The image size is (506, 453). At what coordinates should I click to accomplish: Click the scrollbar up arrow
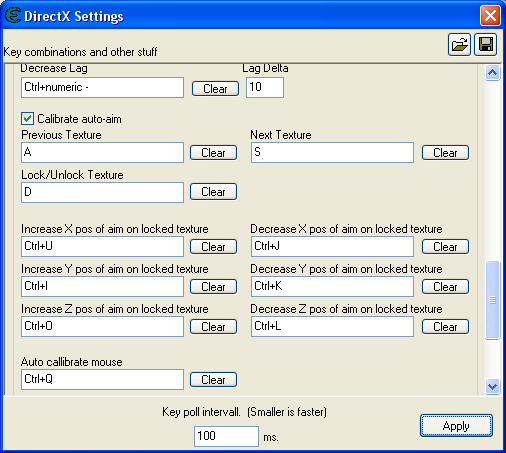[492, 72]
